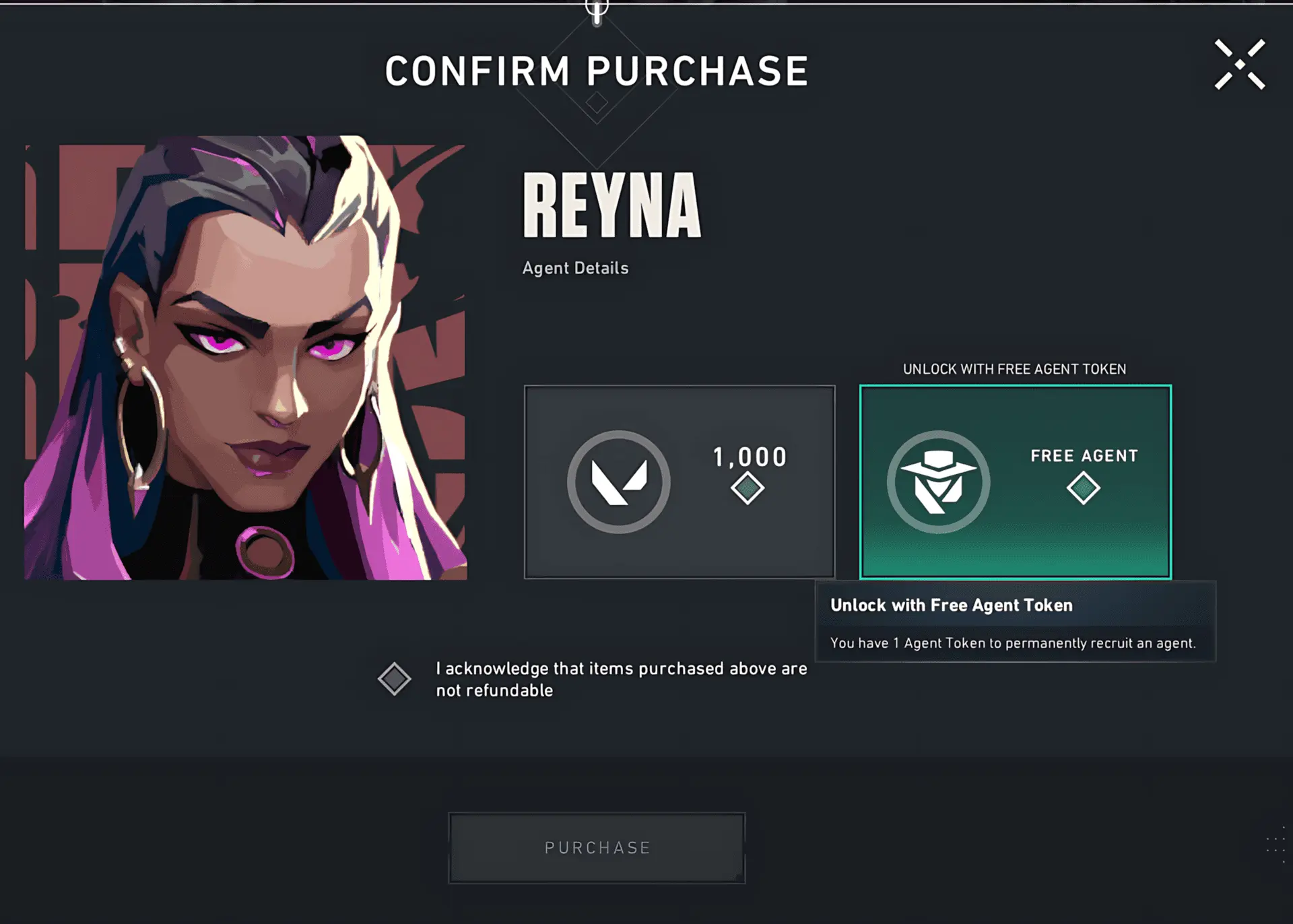Tick the non-refundable acknowledgement checkbox

click(x=395, y=679)
